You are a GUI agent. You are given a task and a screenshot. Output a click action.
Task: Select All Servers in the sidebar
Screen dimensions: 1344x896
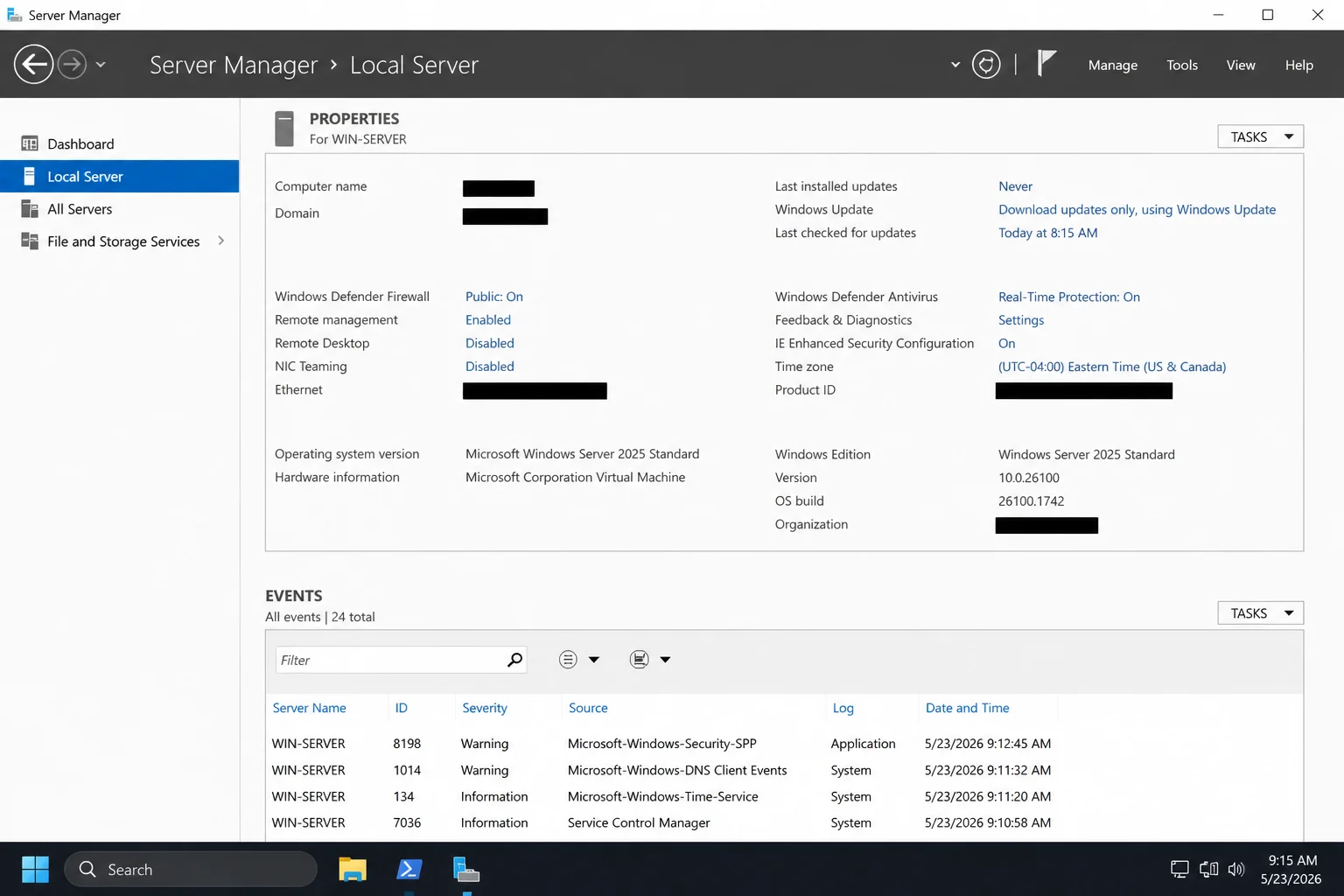point(120,208)
